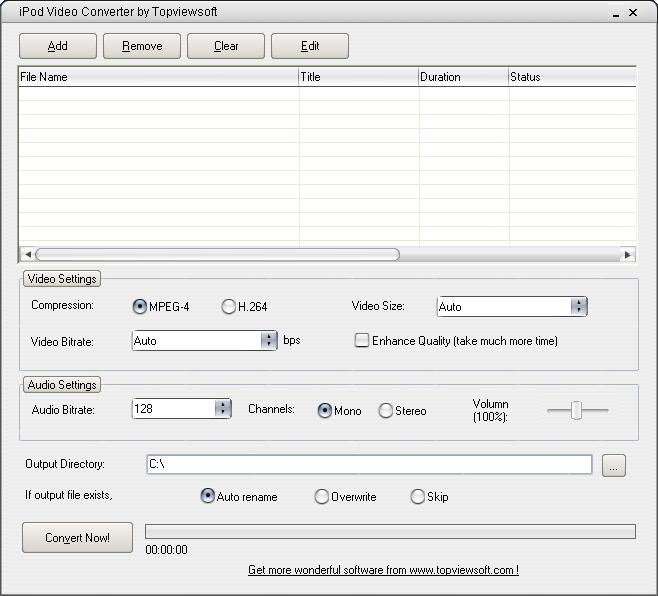Screen dimensions: 658x596
Task: Click the Add button
Action: coord(58,46)
